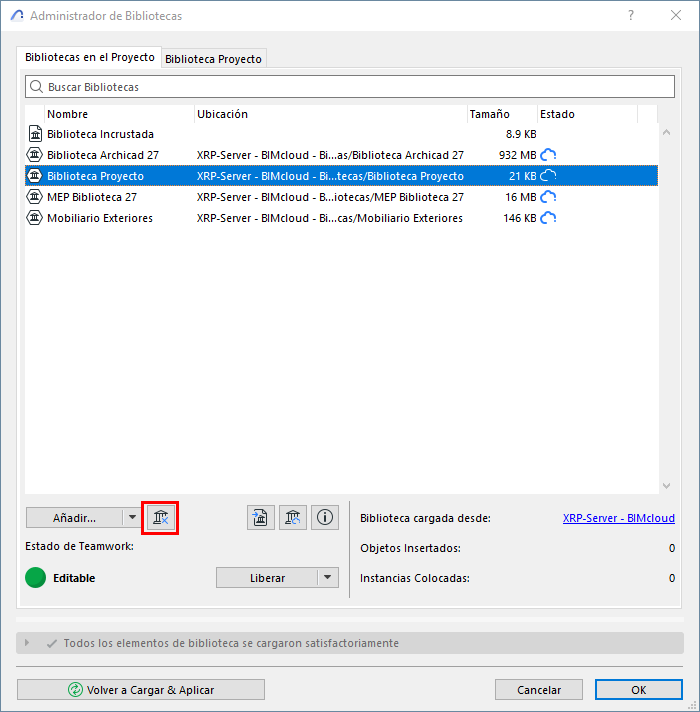Select the MEP Biblioteca 27 name
The height and width of the screenshot is (712, 700).
point(92,197)
